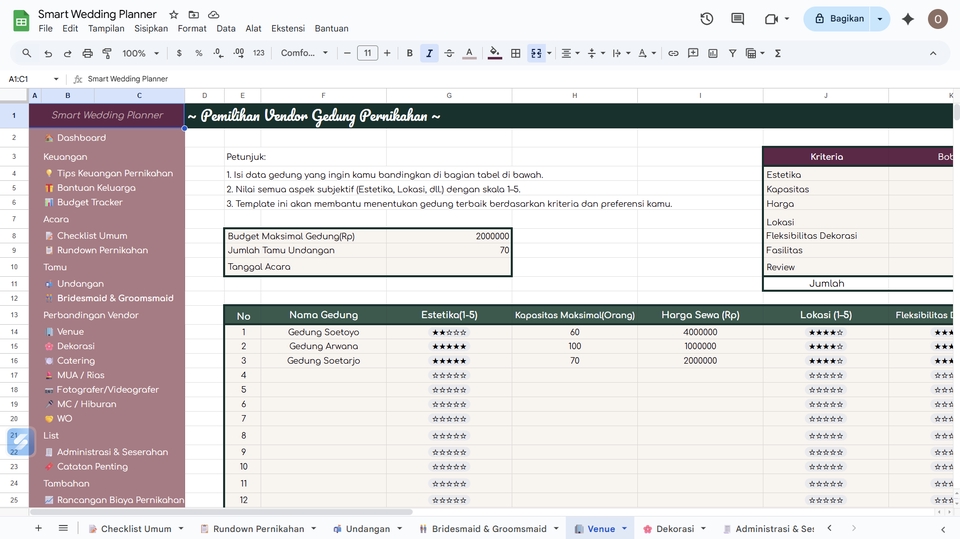Open the Dashboard sidebar link

pos(81,138)
